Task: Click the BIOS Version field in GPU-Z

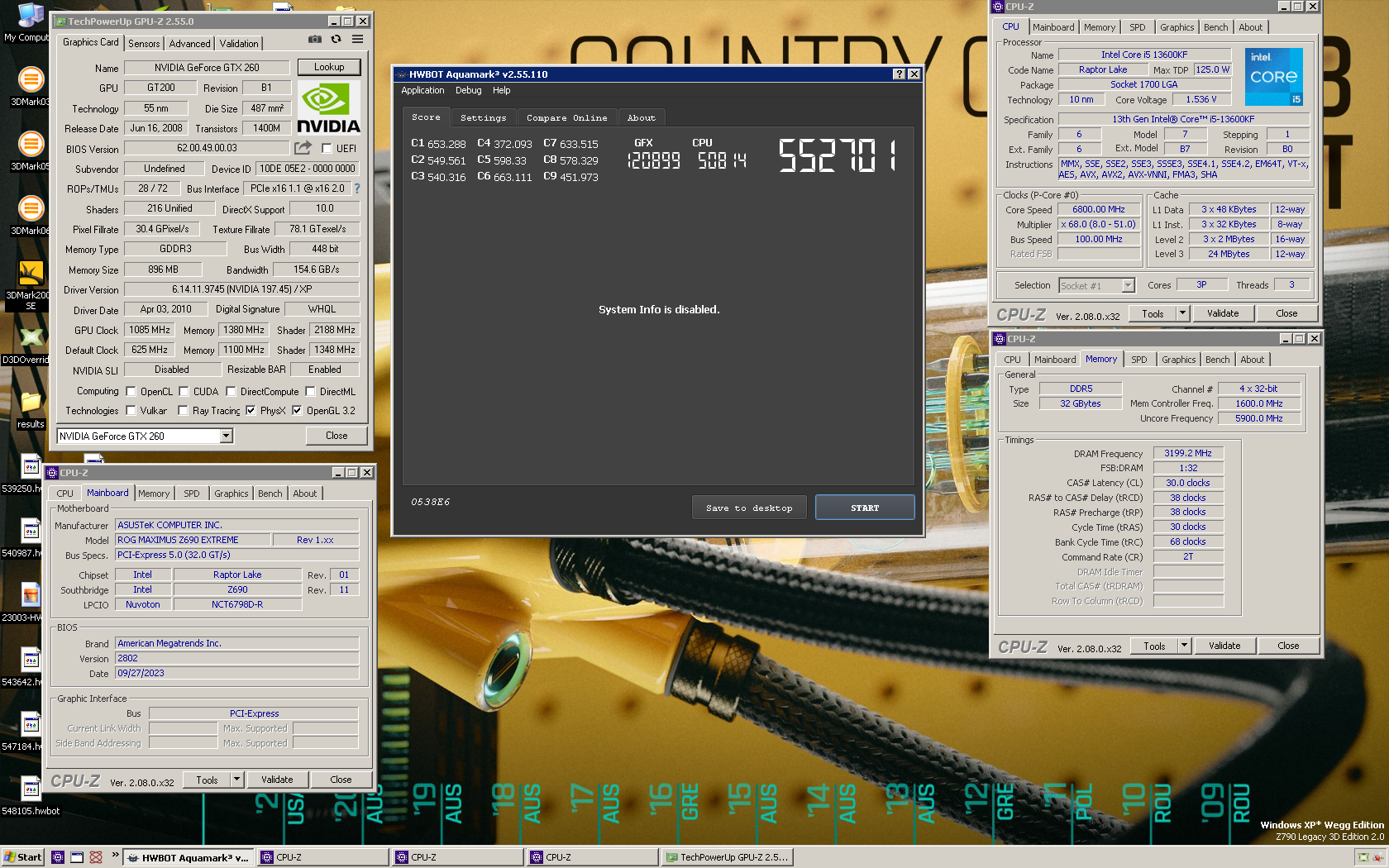Action: pos(207,148)
